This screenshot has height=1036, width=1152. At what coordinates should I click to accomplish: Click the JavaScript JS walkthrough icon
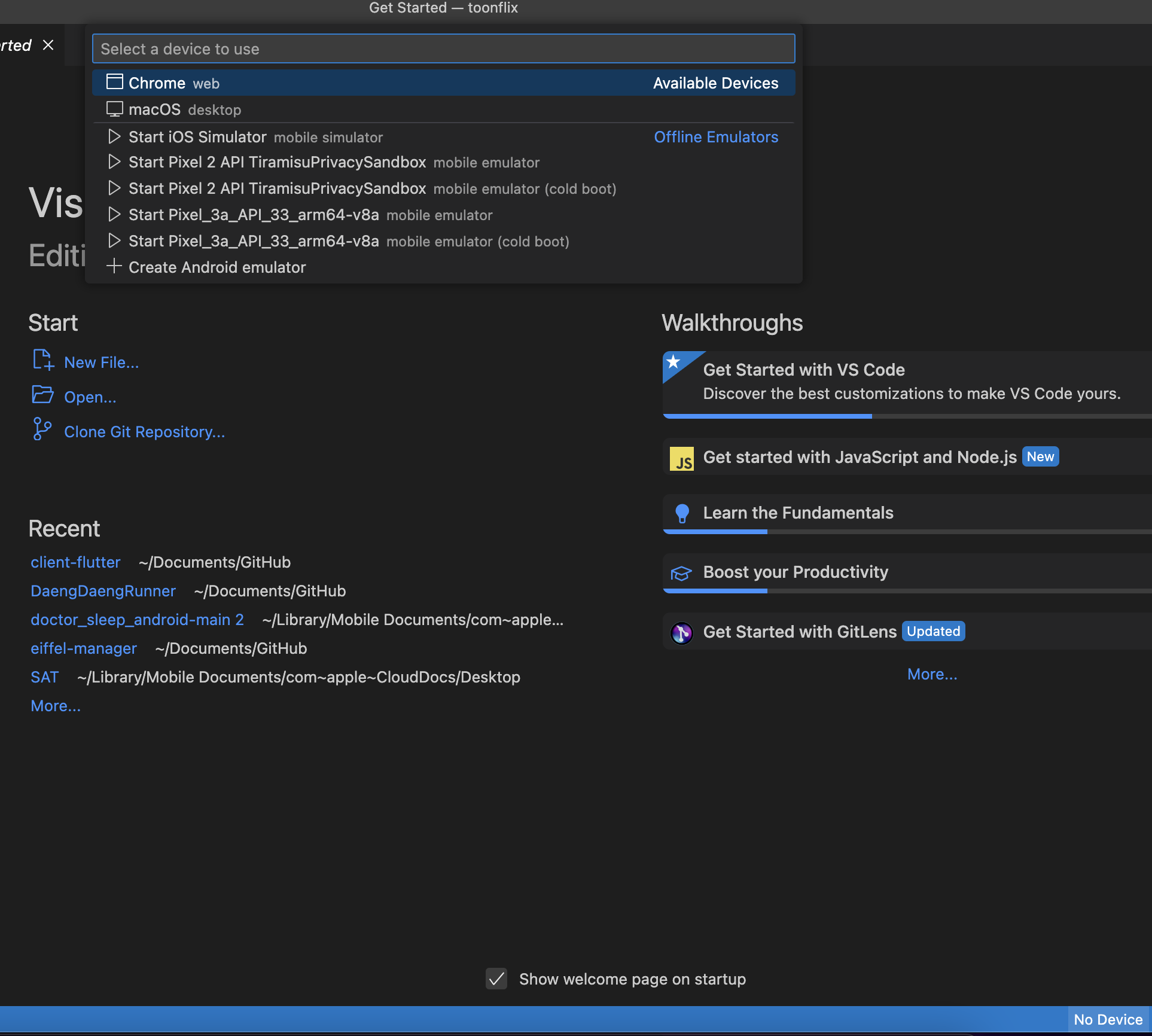[681, 459]
